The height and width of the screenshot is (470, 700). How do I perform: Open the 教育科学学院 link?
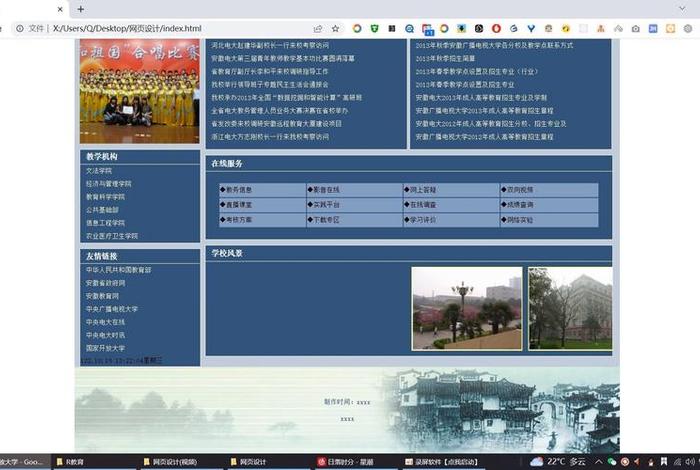(x=105, y=197)
